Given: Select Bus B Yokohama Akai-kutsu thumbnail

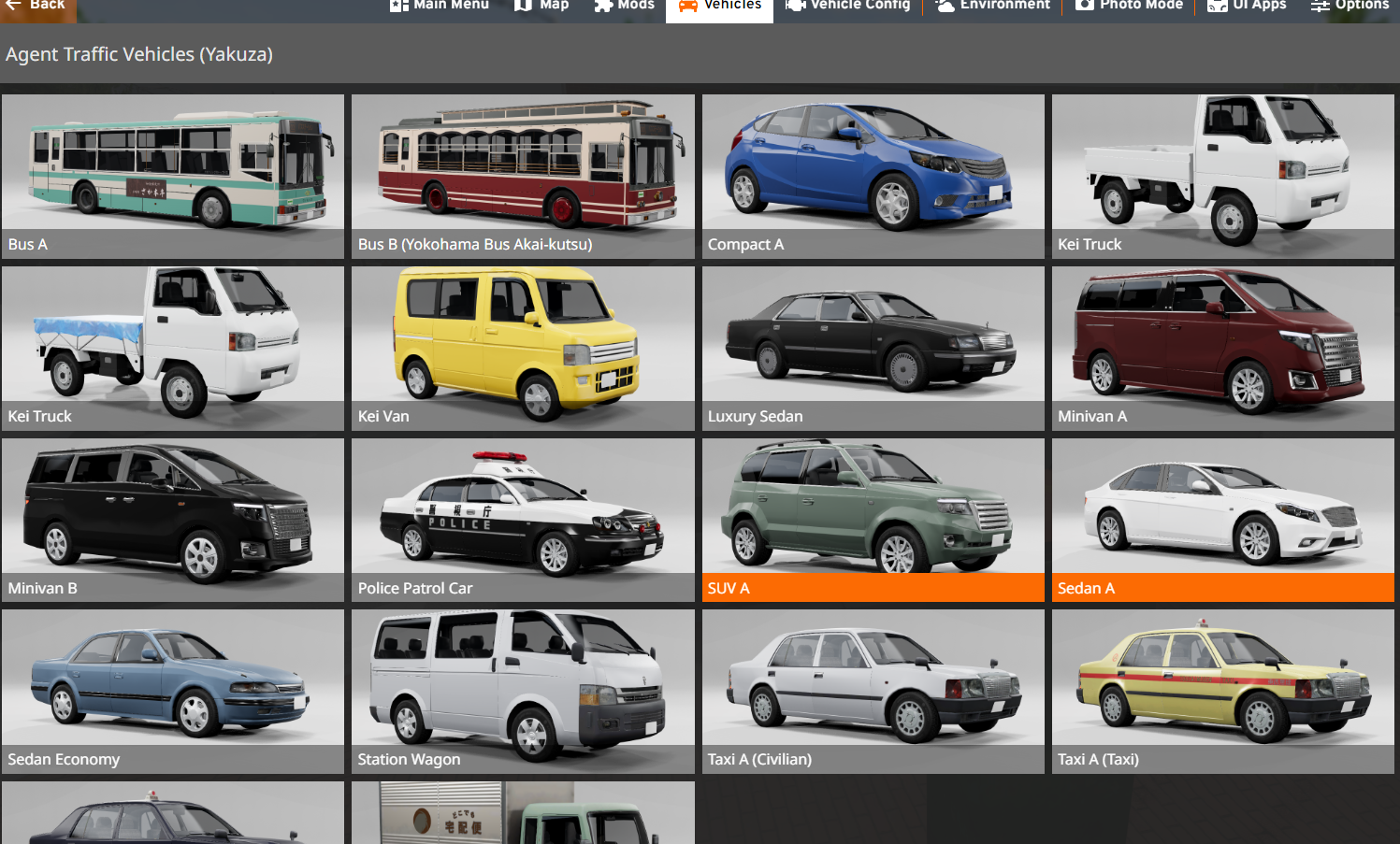Looking at the screenshot, I should [x=523, y=177].
